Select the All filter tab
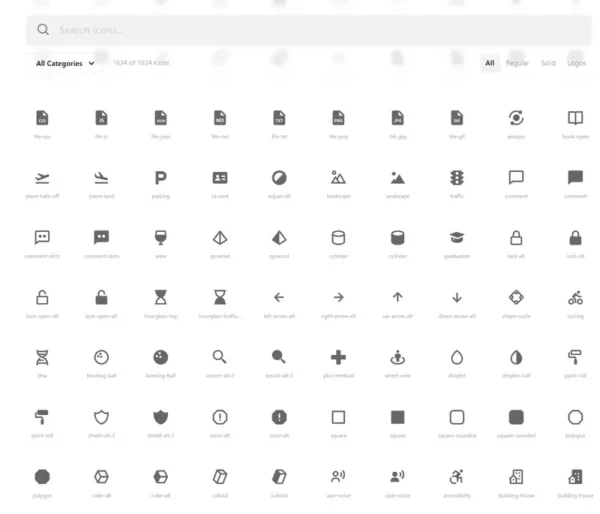The image size is (600, 514). point(489,63)
